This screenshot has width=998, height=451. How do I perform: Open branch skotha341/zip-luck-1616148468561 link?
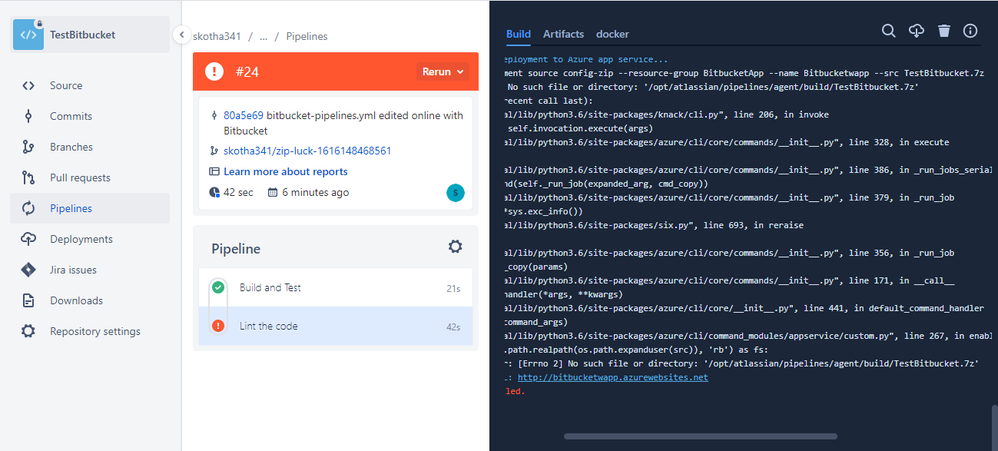[307, 151]
